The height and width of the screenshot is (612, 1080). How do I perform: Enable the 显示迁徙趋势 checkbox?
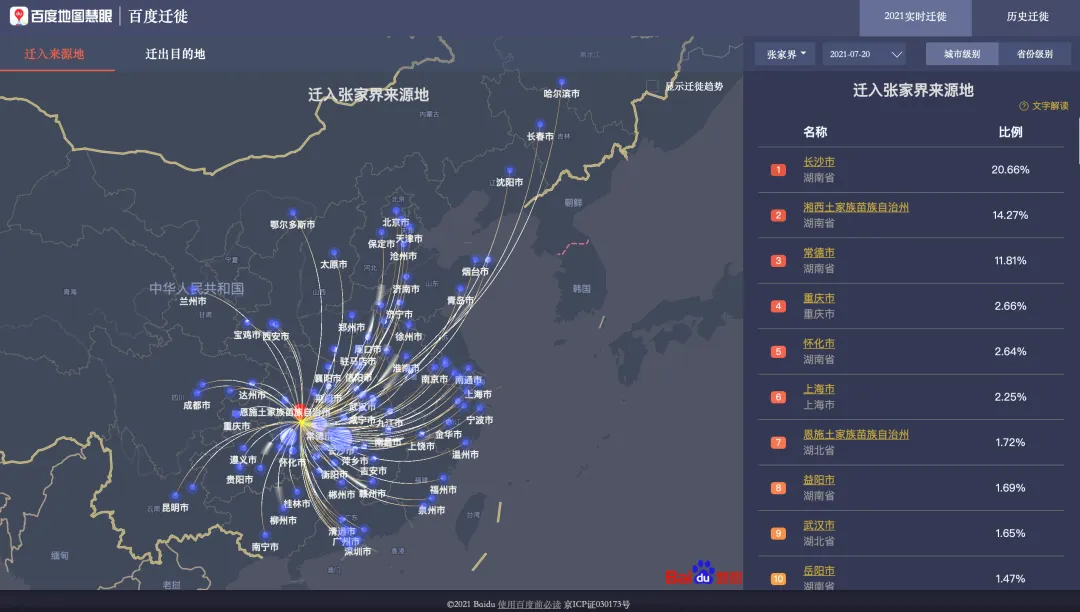pyautogui.click(x=652, y=86)
